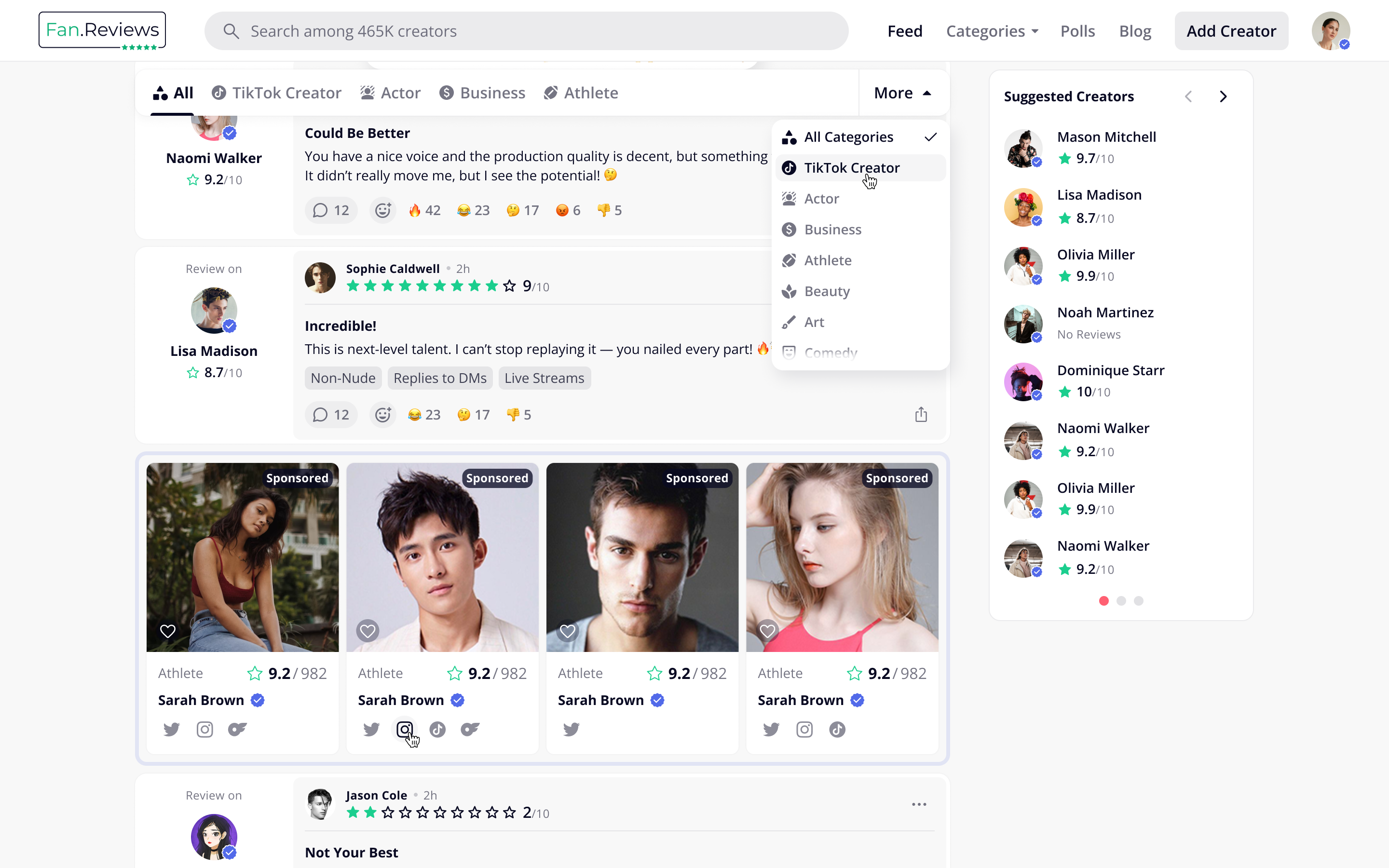Open the Polls page
The width and height of the screenshot is (1389, 868).
[1077, 31]
